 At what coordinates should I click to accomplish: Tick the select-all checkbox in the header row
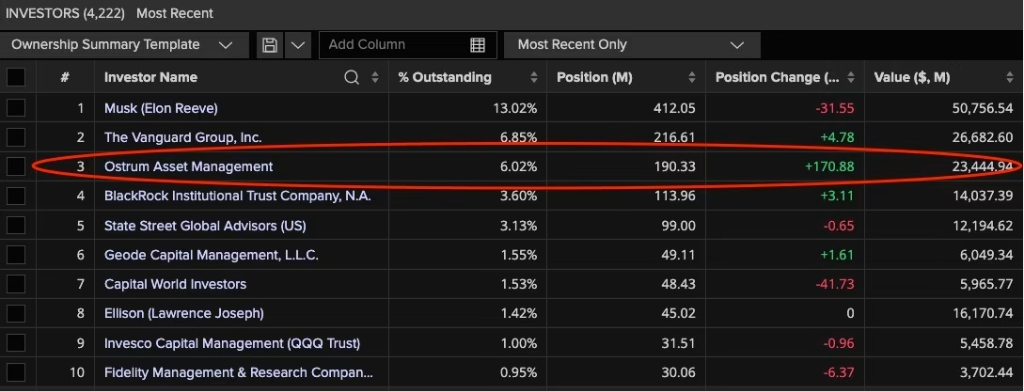16,78
